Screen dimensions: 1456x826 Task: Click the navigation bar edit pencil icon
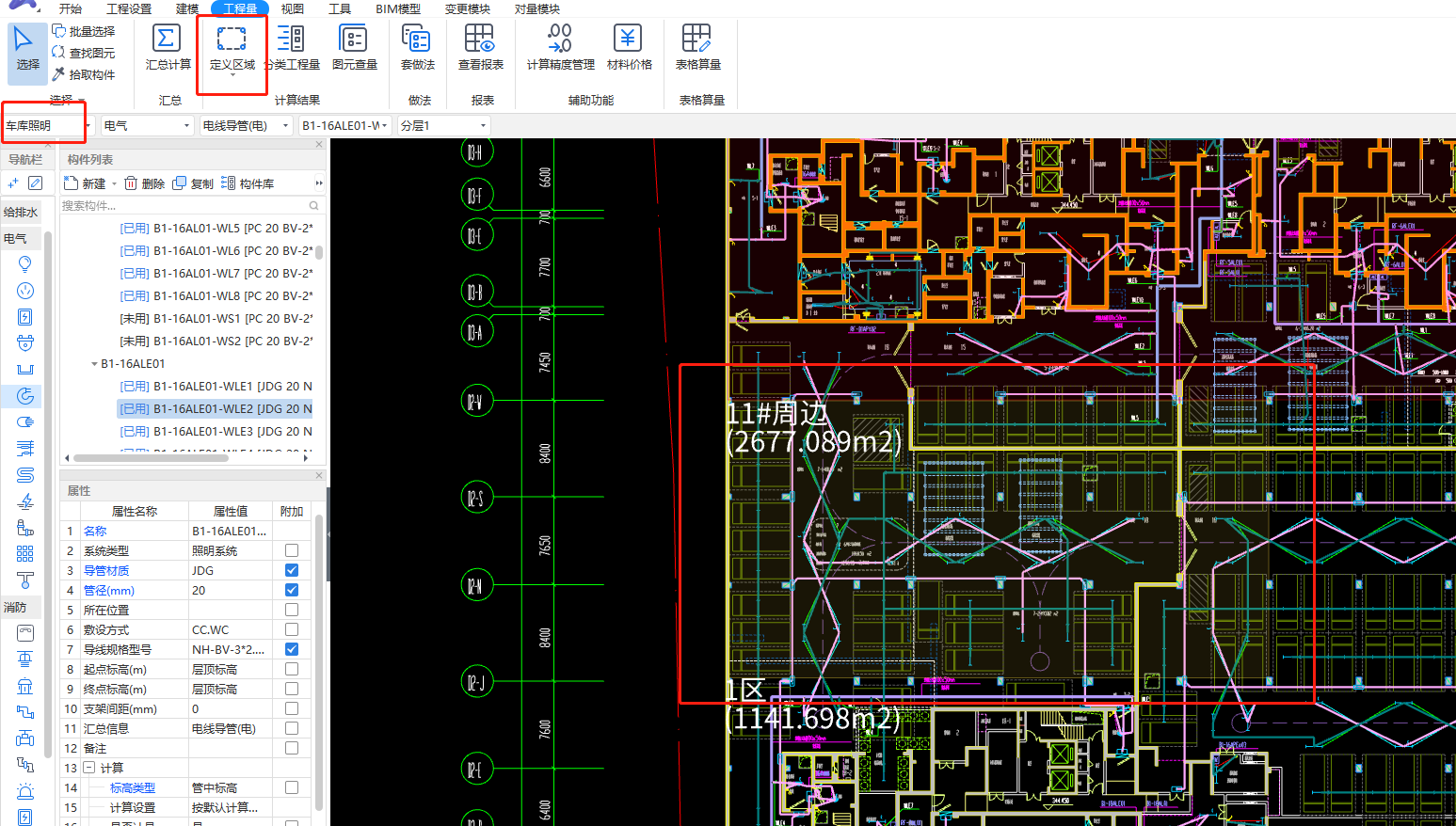click(35, 183)
